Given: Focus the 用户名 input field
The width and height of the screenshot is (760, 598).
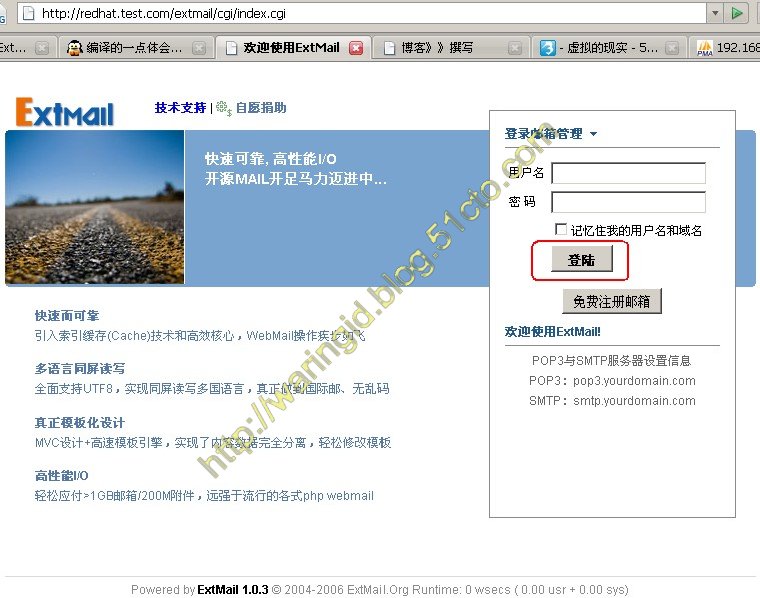Looking at the screenshot, I should click(628, 173).
